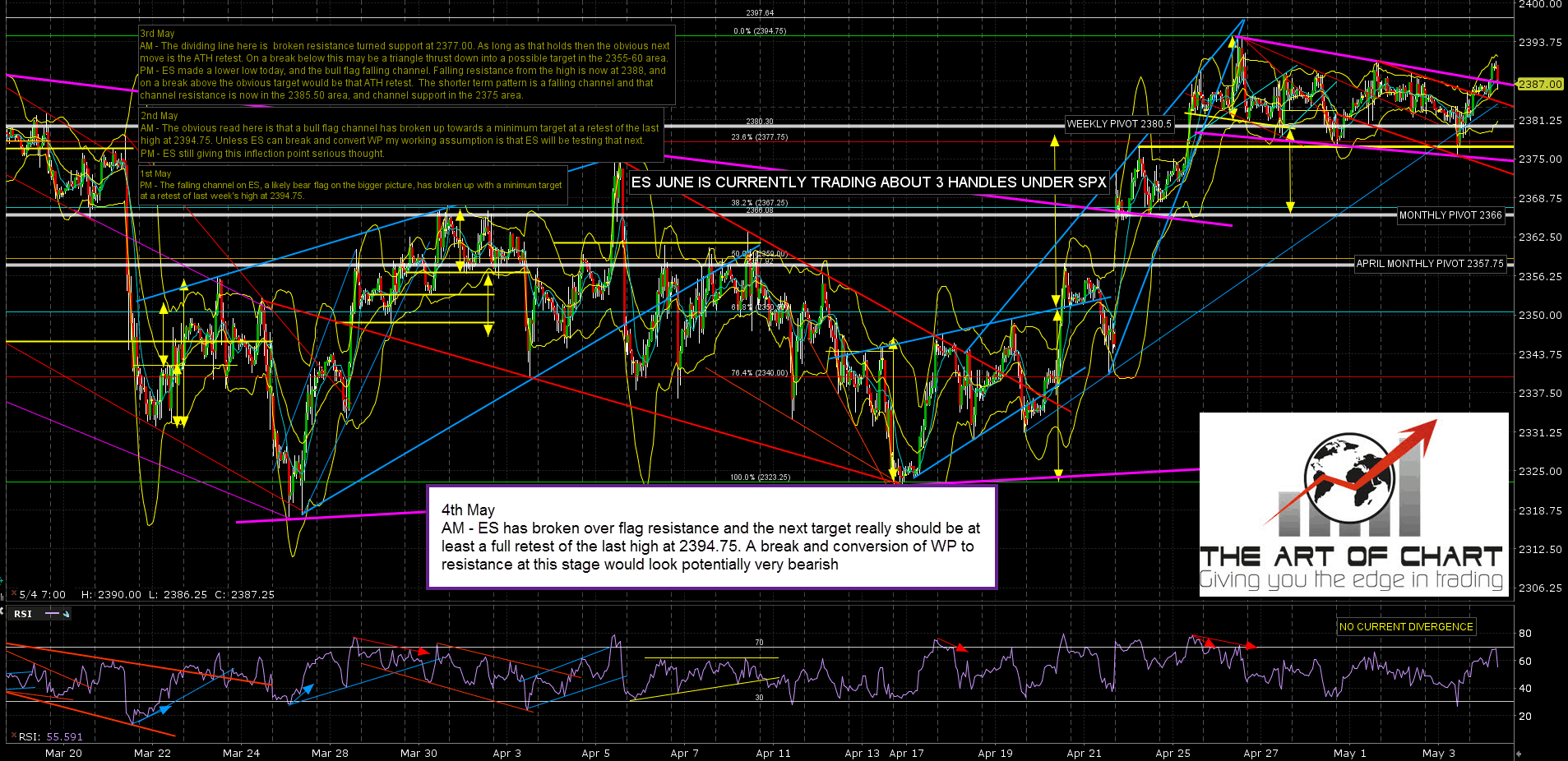Screen dimensions: 1568x761
Task: Click the RSI line color swatch
Action: pyautogui.click(x=53, y=614)
